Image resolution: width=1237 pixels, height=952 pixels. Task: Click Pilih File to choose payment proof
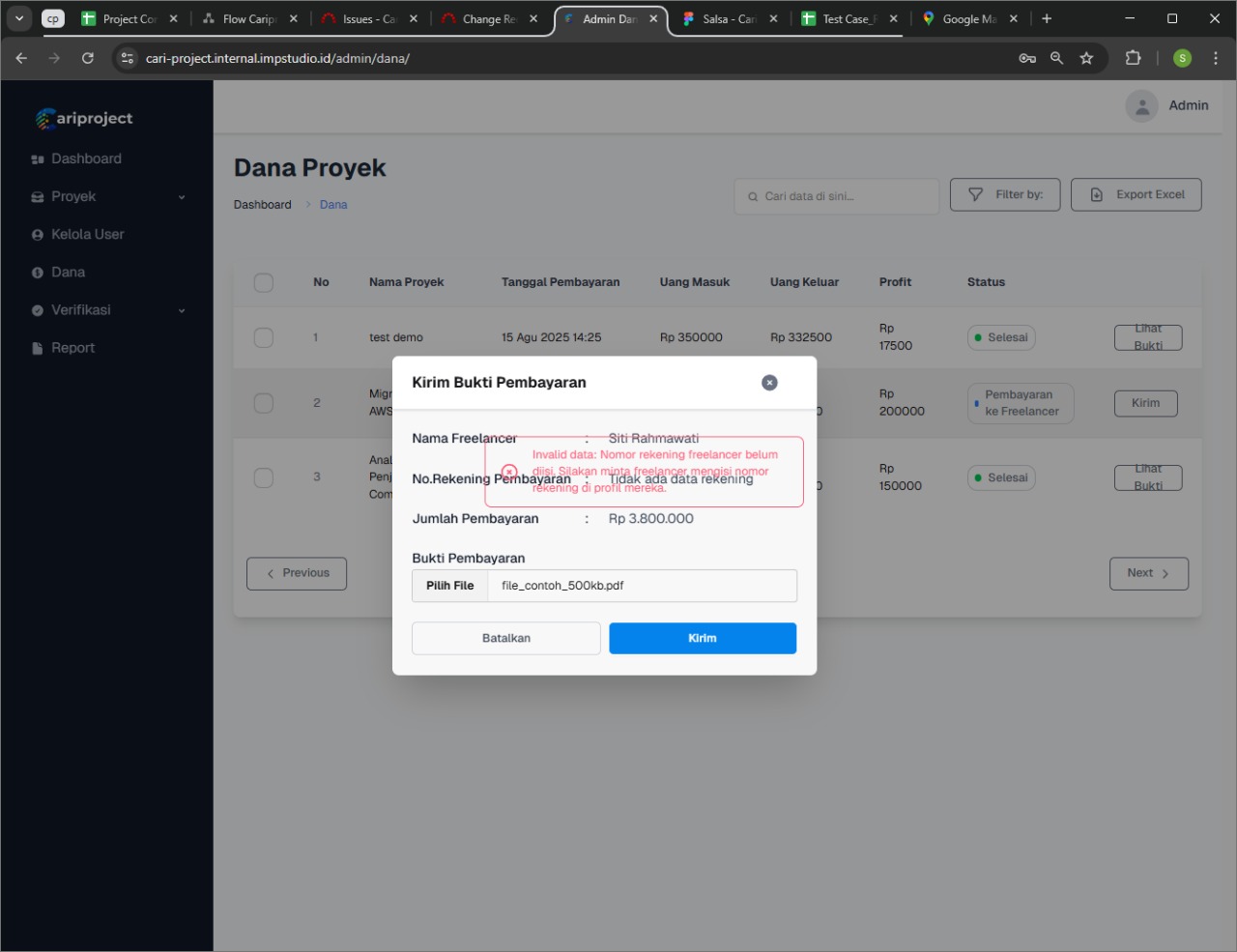click(450, 586)
